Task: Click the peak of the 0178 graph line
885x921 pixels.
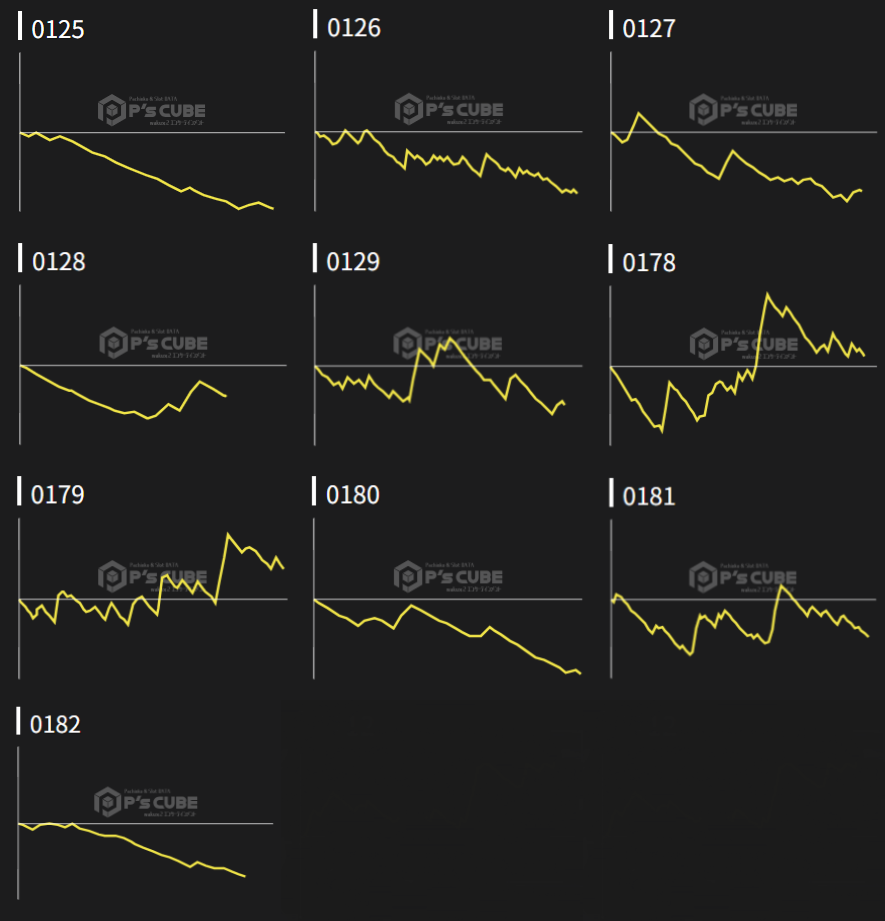Action: click(767, 294)
